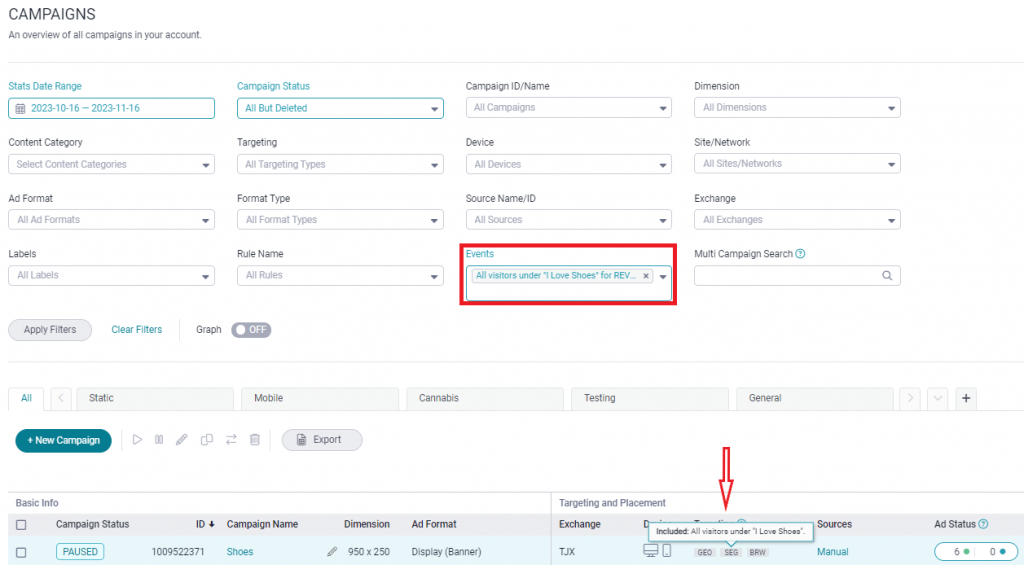Viewport: 1024px width, 565px height.
Task: Click the mobile device icon in Shoes row
Action: pyautogui.click(x=667, y=551)
